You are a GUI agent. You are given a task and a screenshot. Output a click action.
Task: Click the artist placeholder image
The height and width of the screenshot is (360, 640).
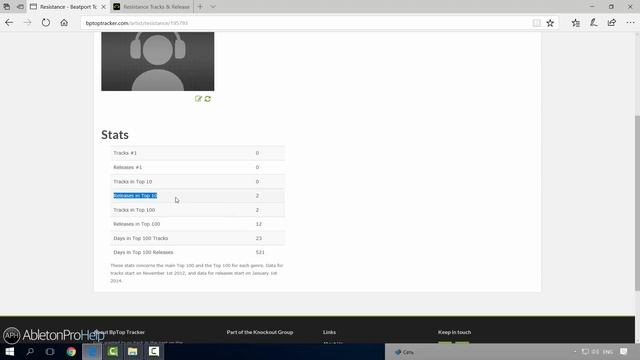pos(158,61)
